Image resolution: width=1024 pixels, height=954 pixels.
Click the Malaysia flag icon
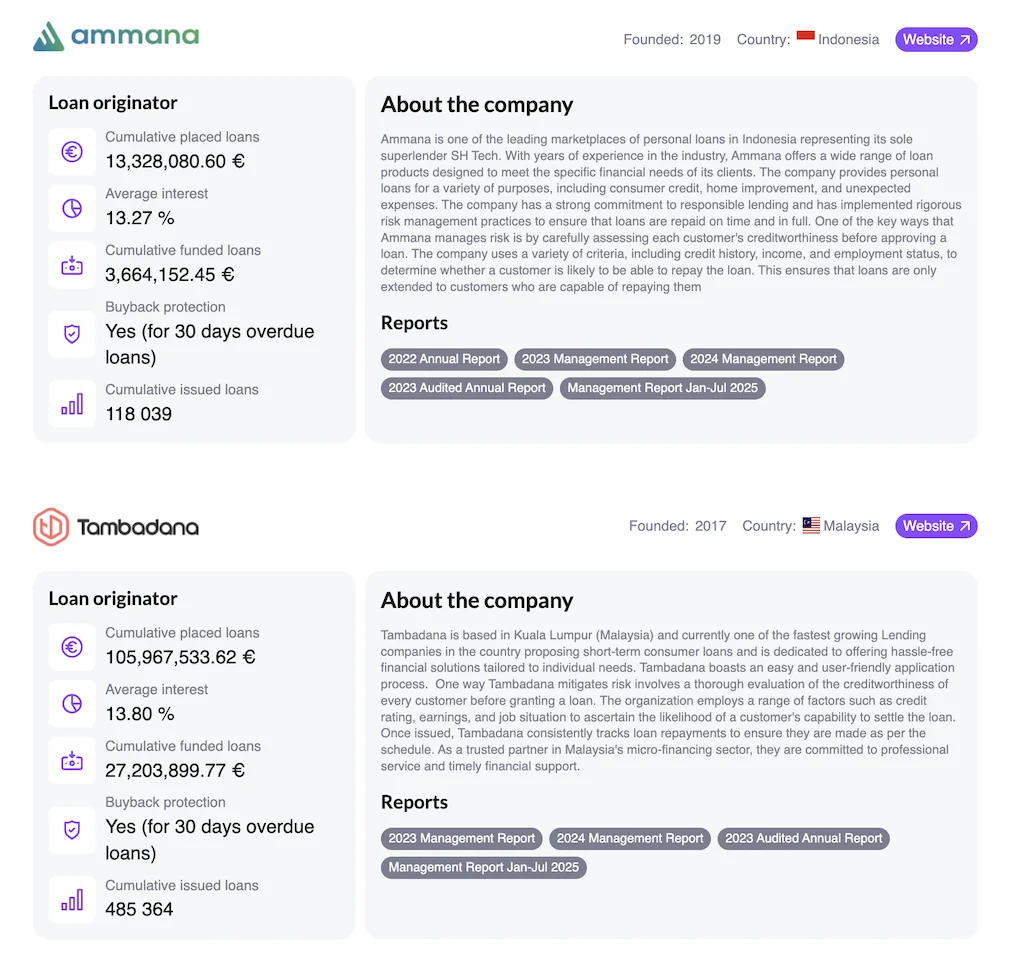(x=811, y=525)
